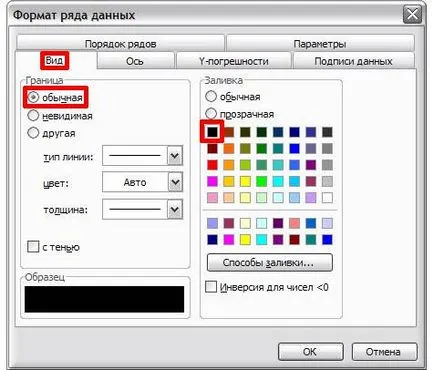Open the Ось tab

135,61
